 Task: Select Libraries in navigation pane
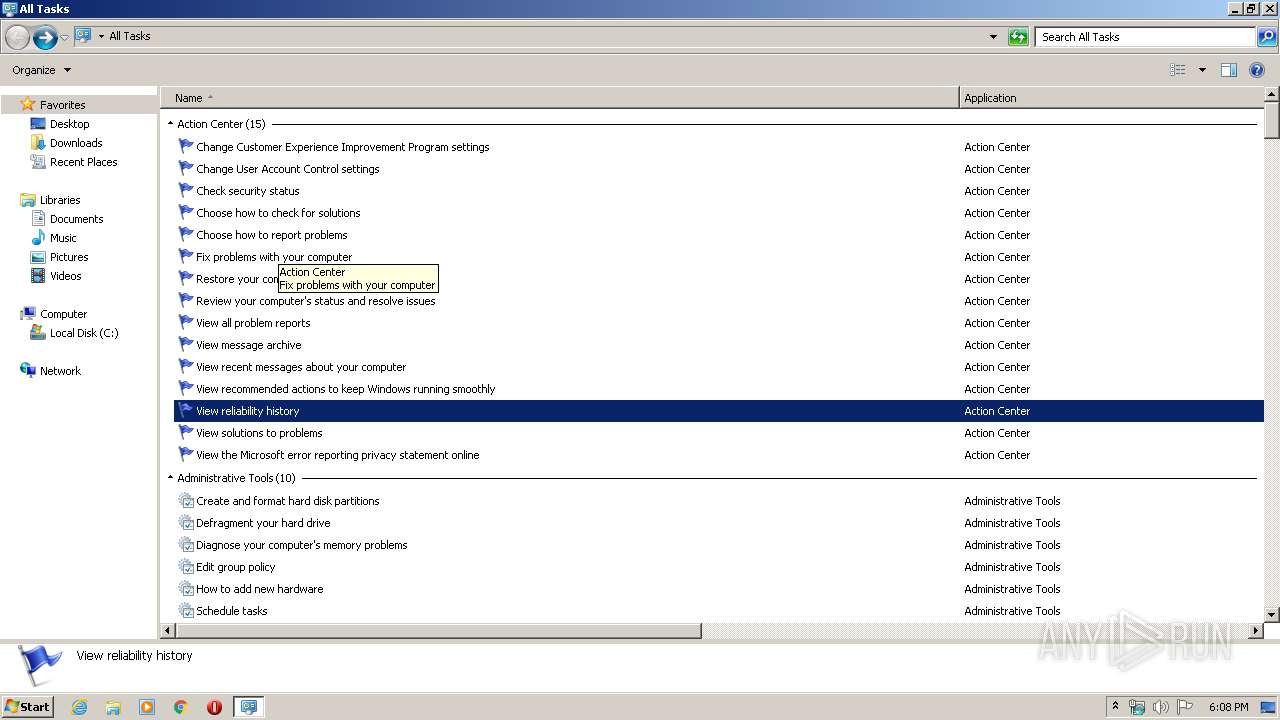coord(60,200)
